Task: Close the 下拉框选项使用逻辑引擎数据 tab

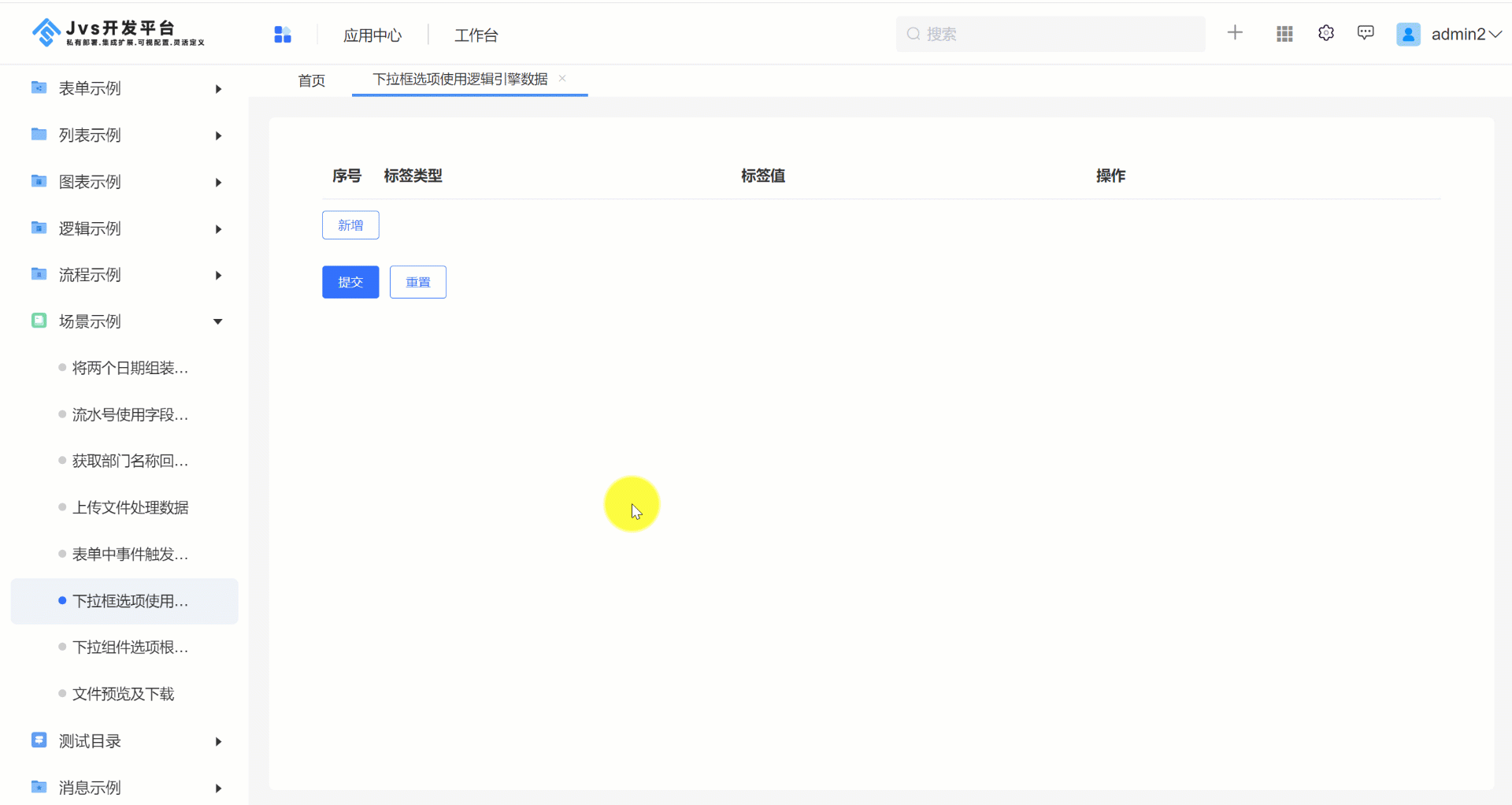Action: click(562, 78)
